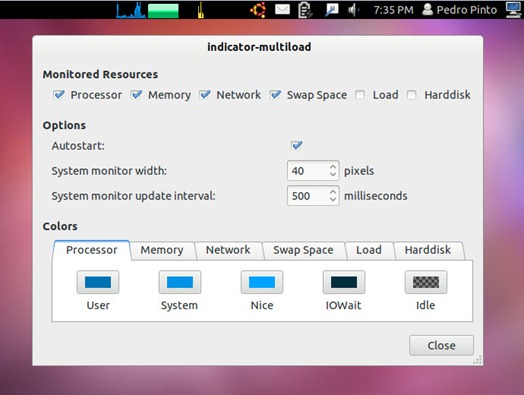Open the System color picker

[180, 282]
